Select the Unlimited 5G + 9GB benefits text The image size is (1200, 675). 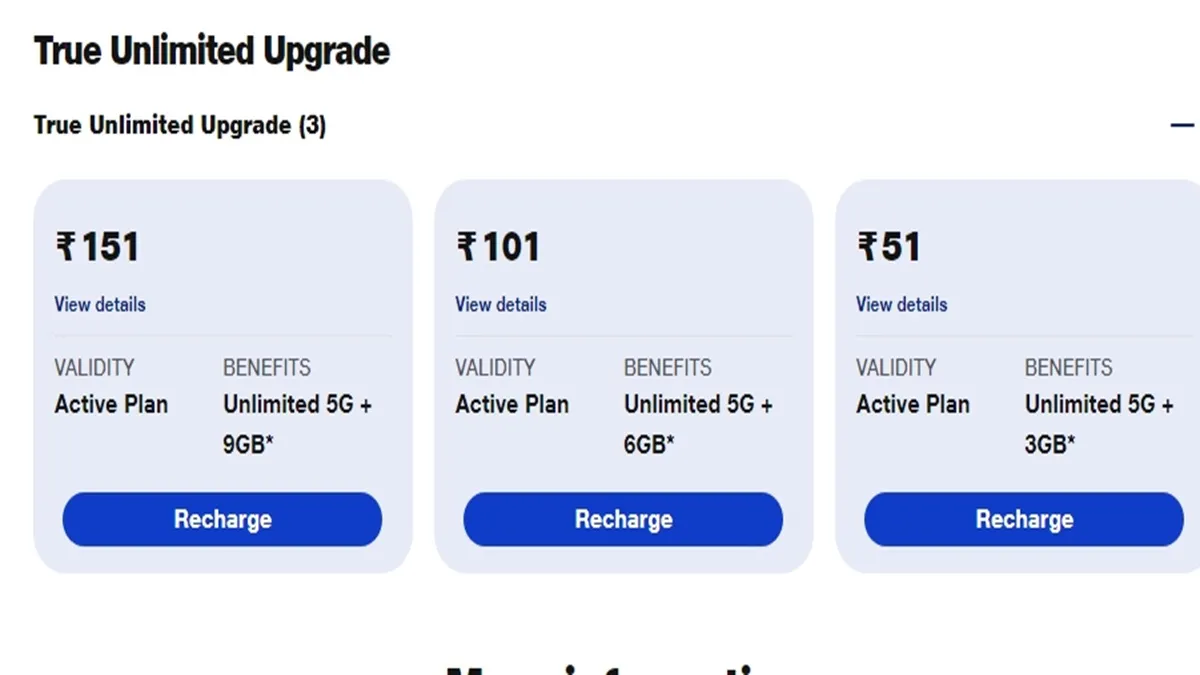(297, 423)
